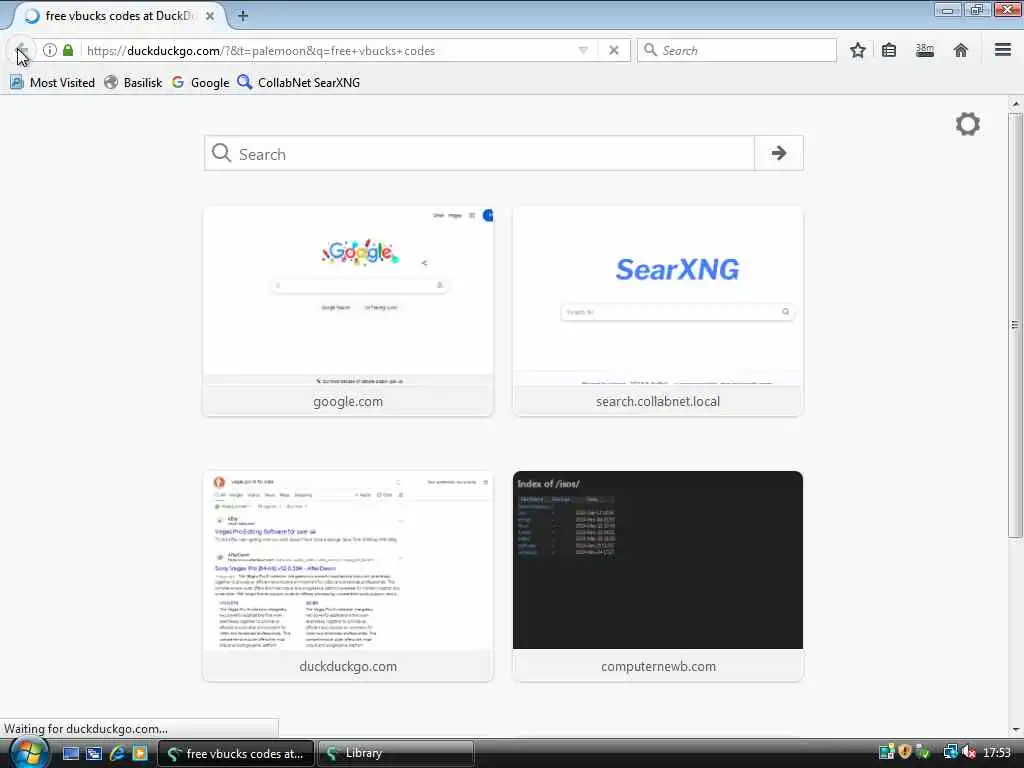
Task: Open the Most Visited bookmarks folder
Action: pyautogui.click(x=53, y=83)
